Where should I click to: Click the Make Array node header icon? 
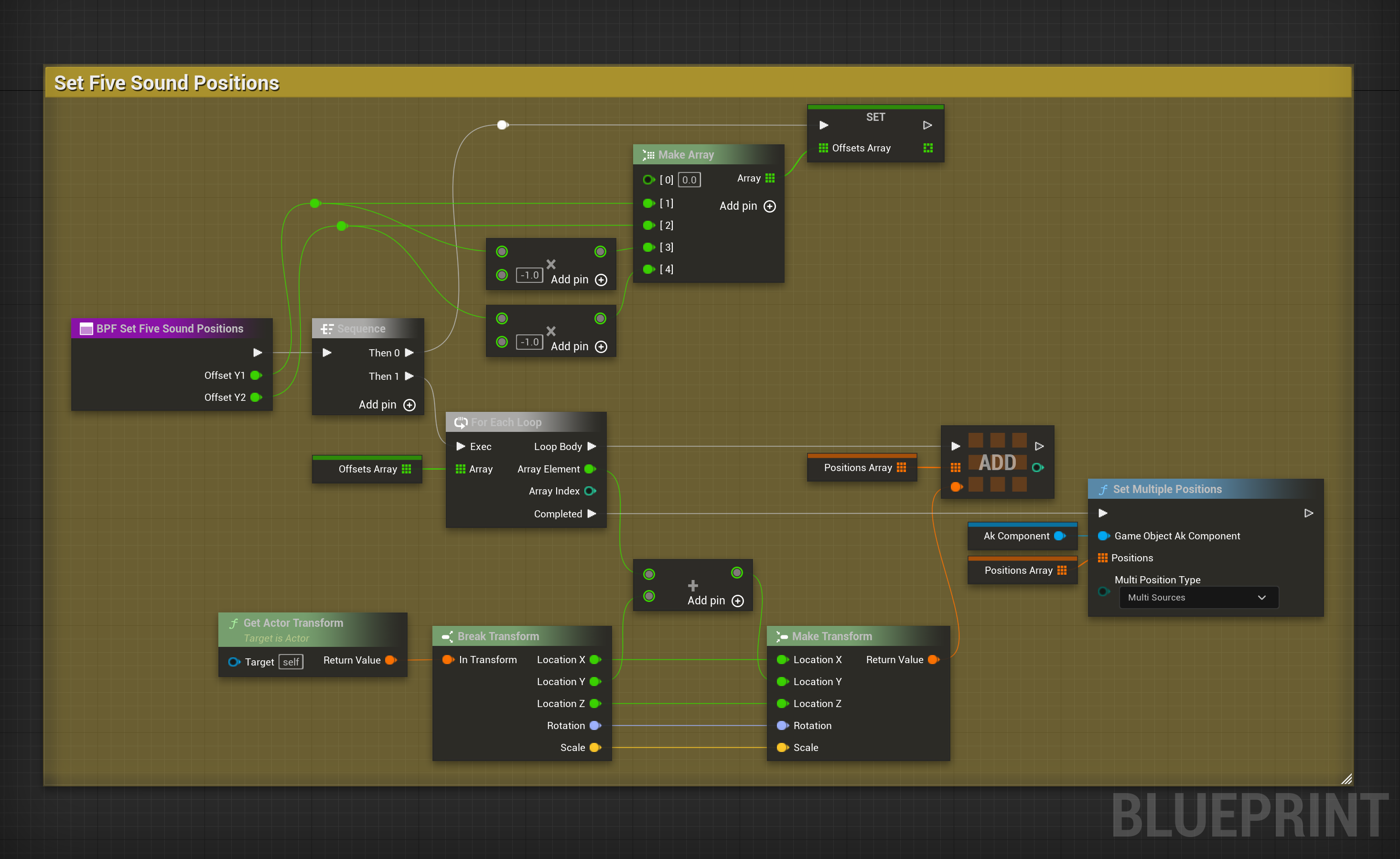648,154
